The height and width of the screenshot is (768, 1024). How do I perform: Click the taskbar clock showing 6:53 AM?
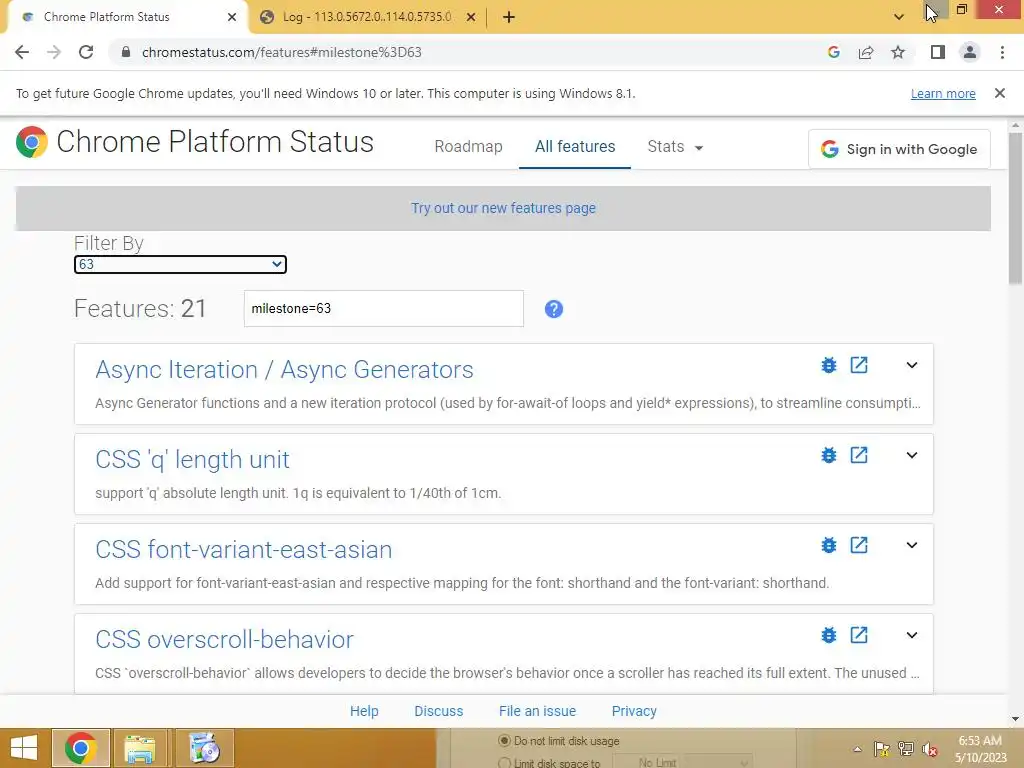pyautogui.click(x=980, y=749)
